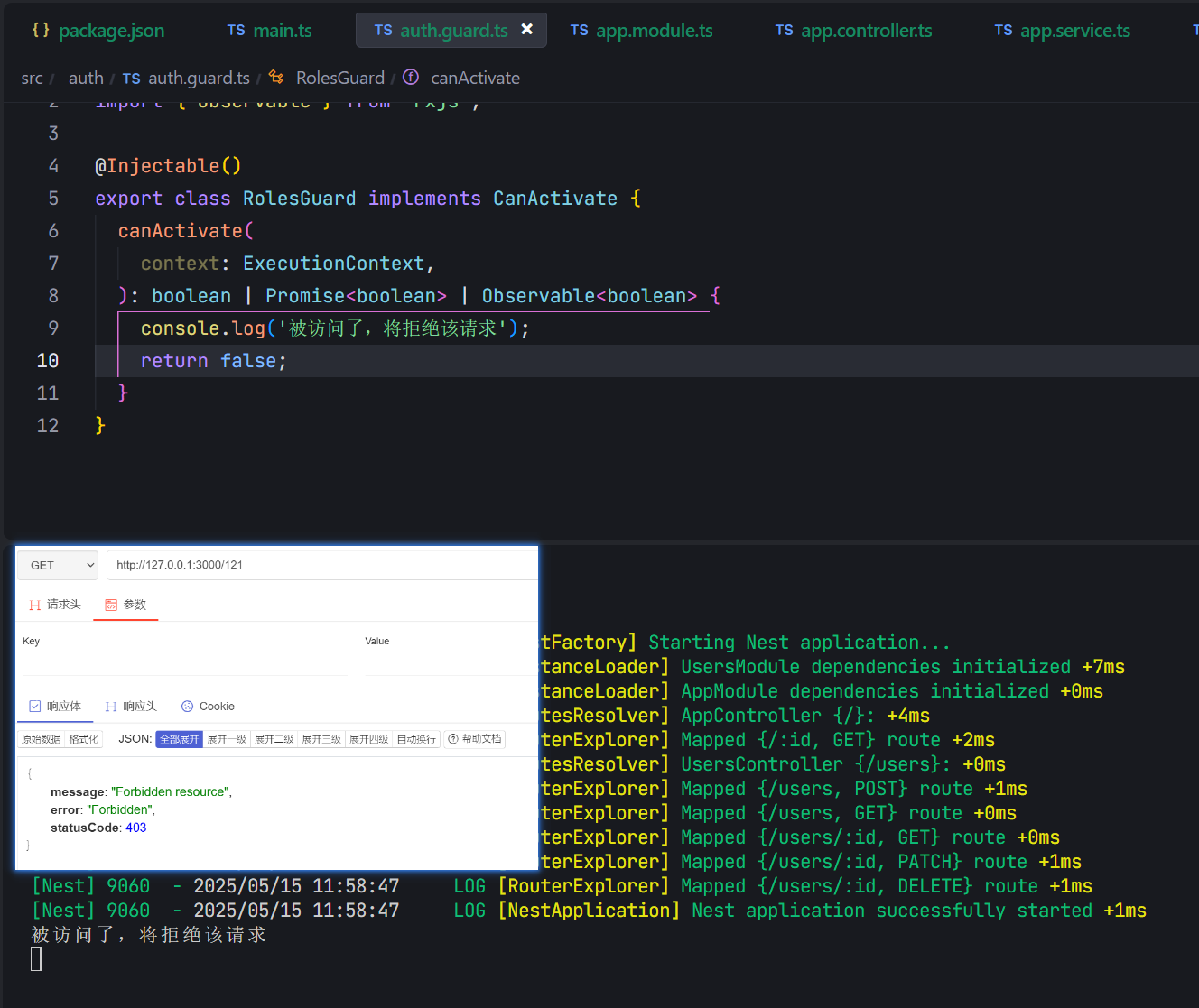Close the auth.guard.ts editor tab

pos(527,30)
